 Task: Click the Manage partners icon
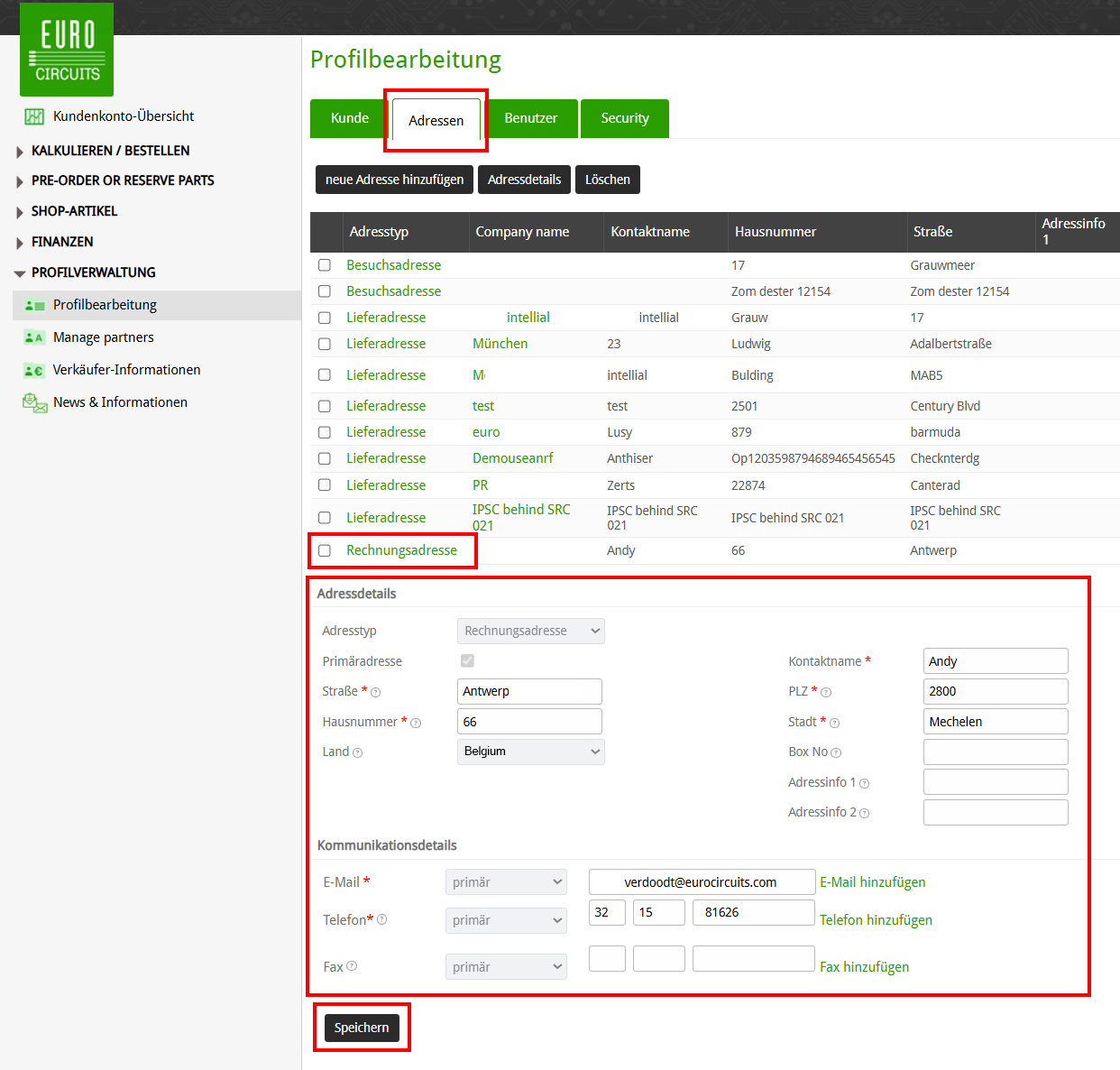(x=34, y=337)
